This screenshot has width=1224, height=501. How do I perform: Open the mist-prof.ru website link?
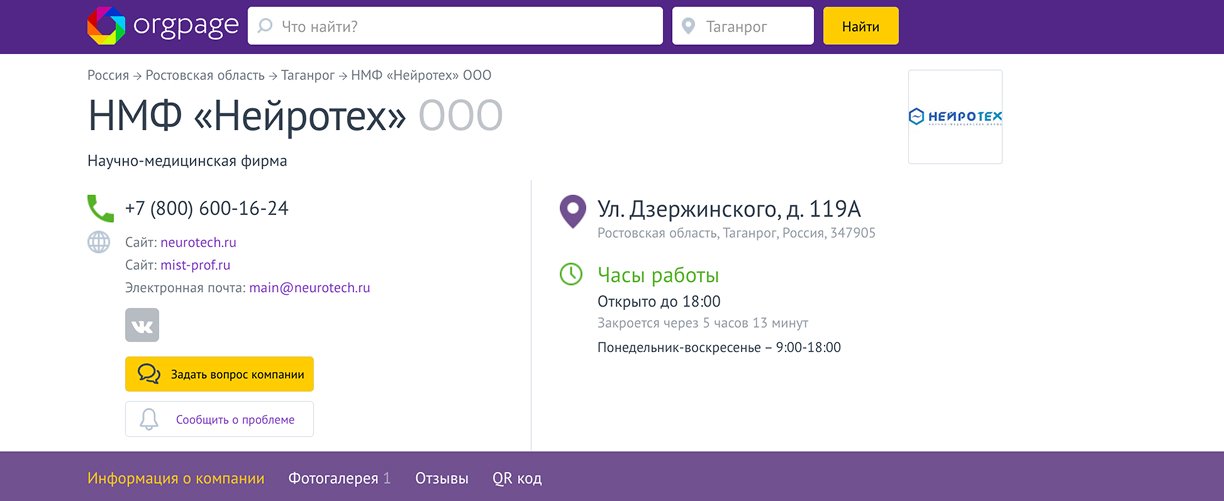tap(195, 265)
